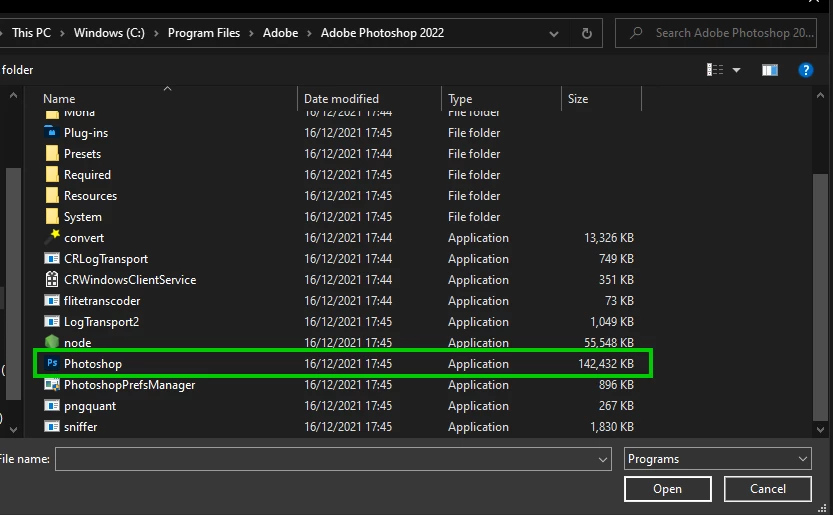Sort by the Type column header

coord(460,99)
